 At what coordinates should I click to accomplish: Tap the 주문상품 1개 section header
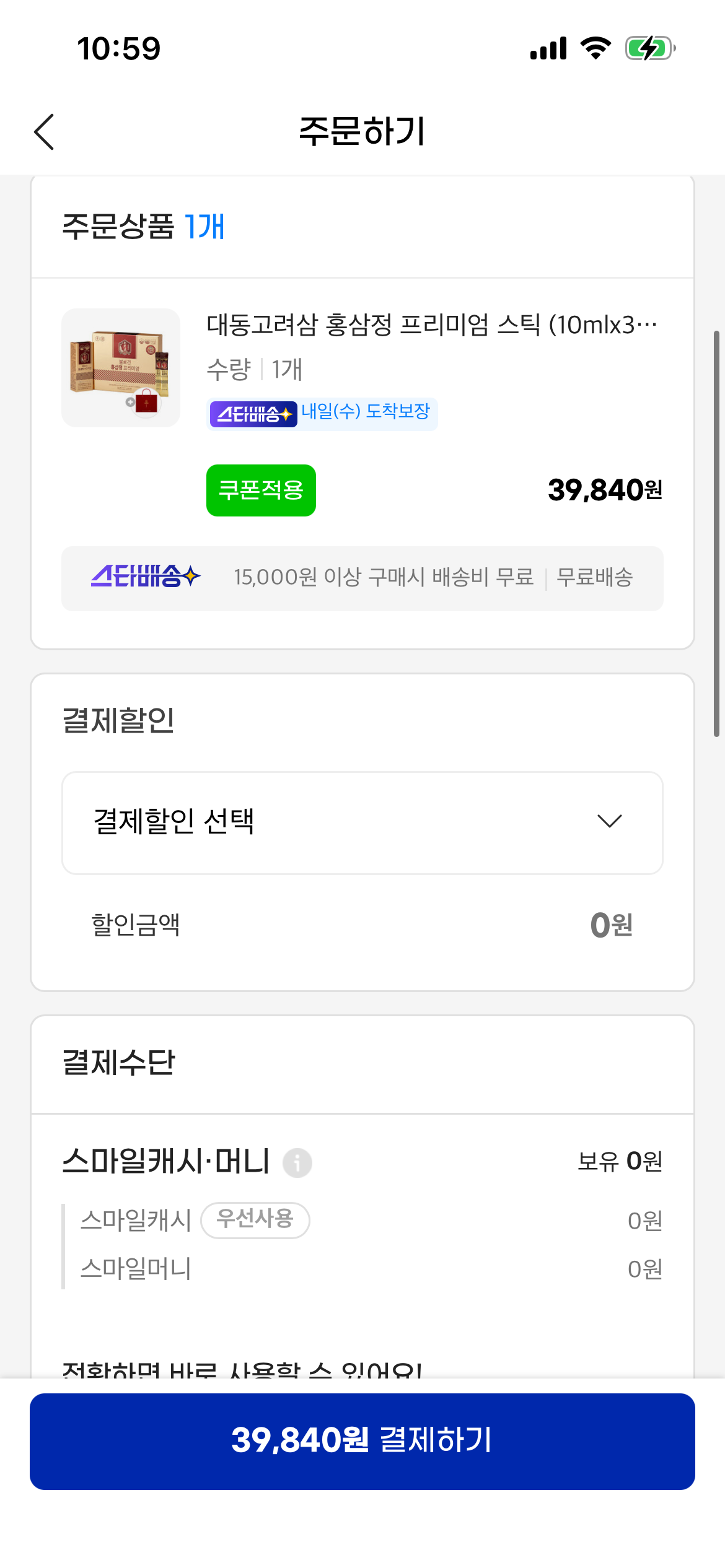point(143,227)
